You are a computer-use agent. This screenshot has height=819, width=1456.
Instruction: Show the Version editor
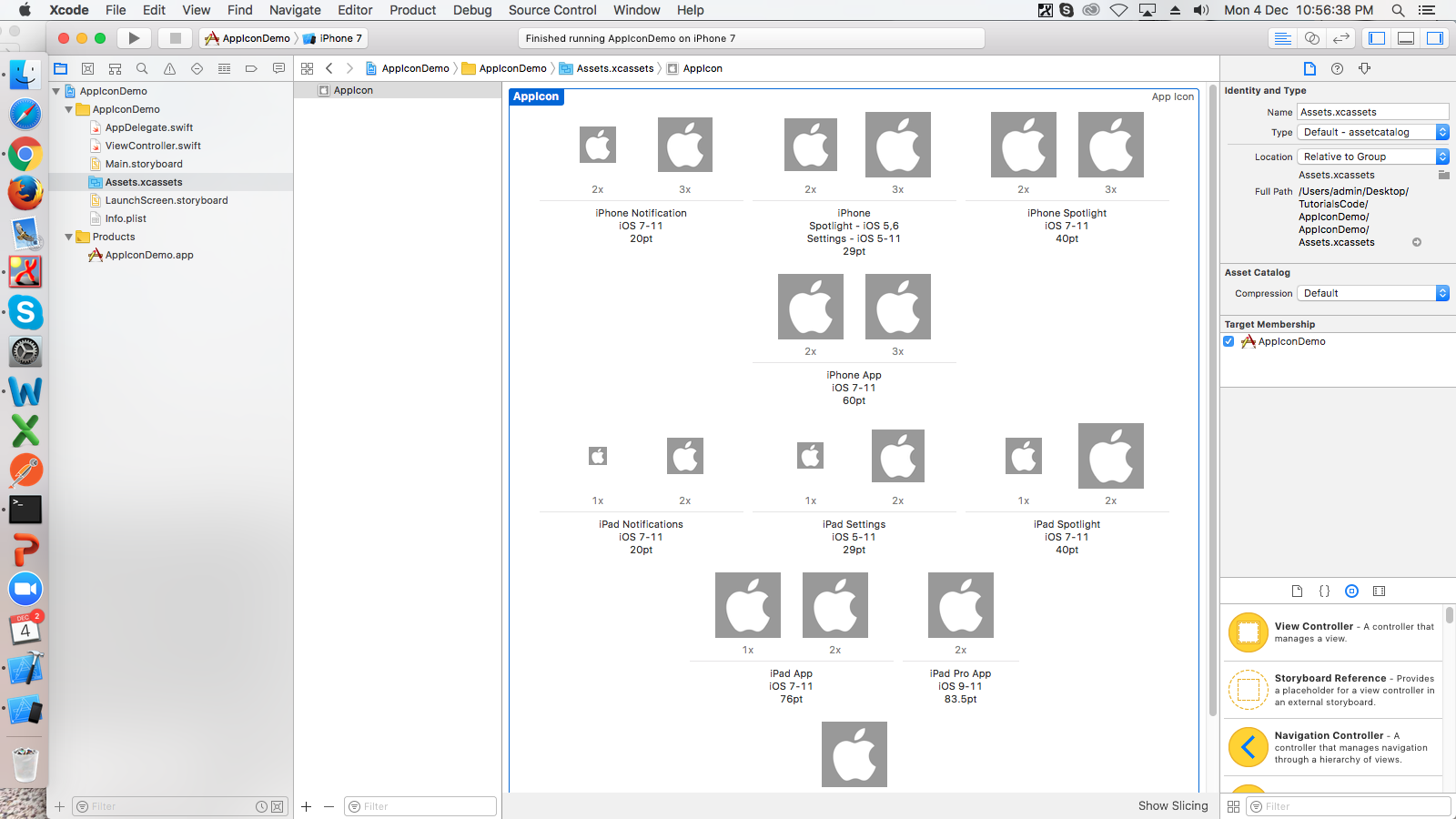pos(1340,38)
